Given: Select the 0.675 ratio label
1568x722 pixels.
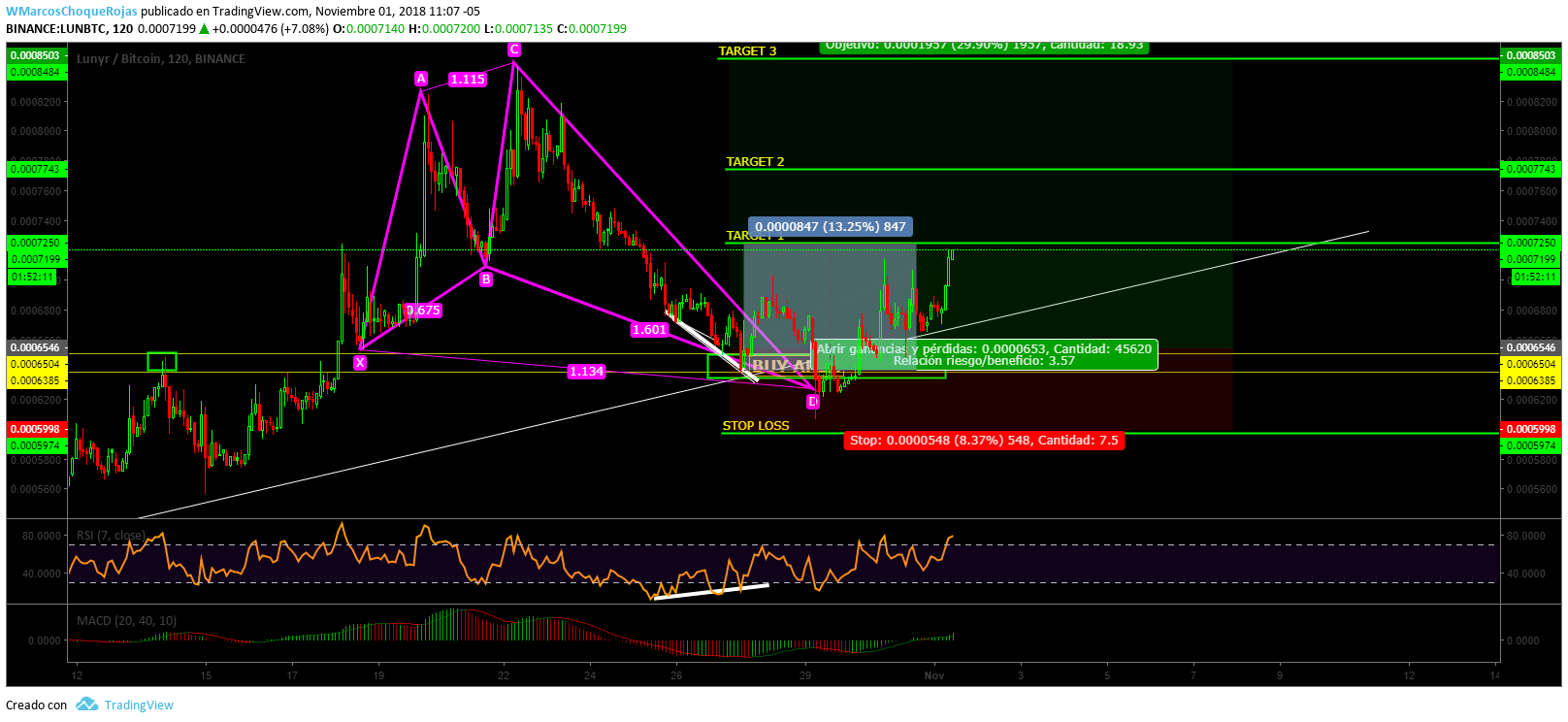Looking at the screenshot, I should 423,311.
